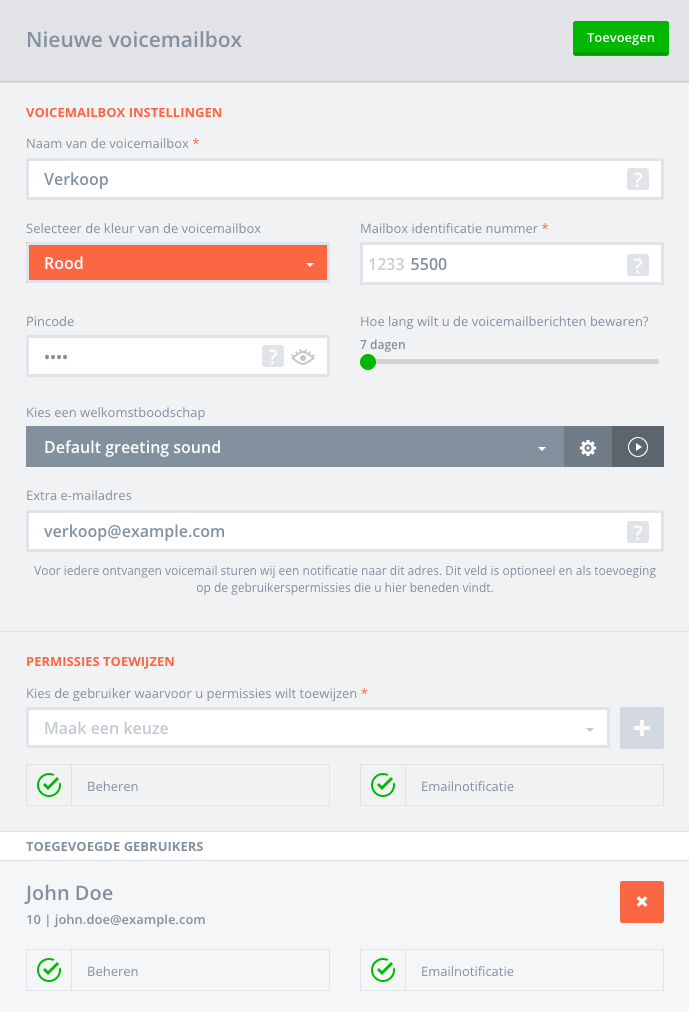The width and height of the screenshot is (689, 1012).
Task: Toggle Beheren permission for John Doe
Action: click(x=49, y=970)
